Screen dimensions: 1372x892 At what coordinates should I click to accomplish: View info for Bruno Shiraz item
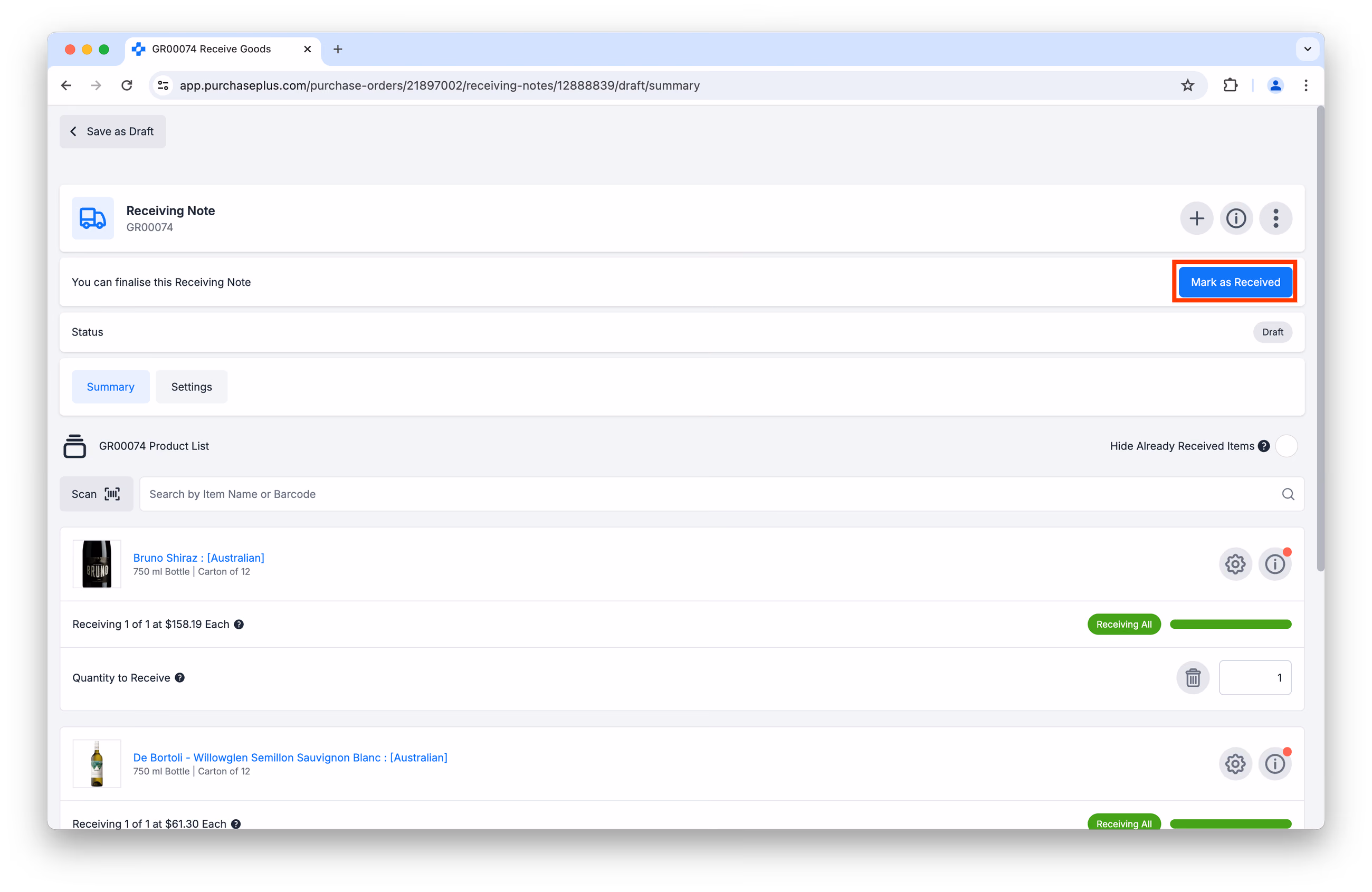tap(1274, 563)
